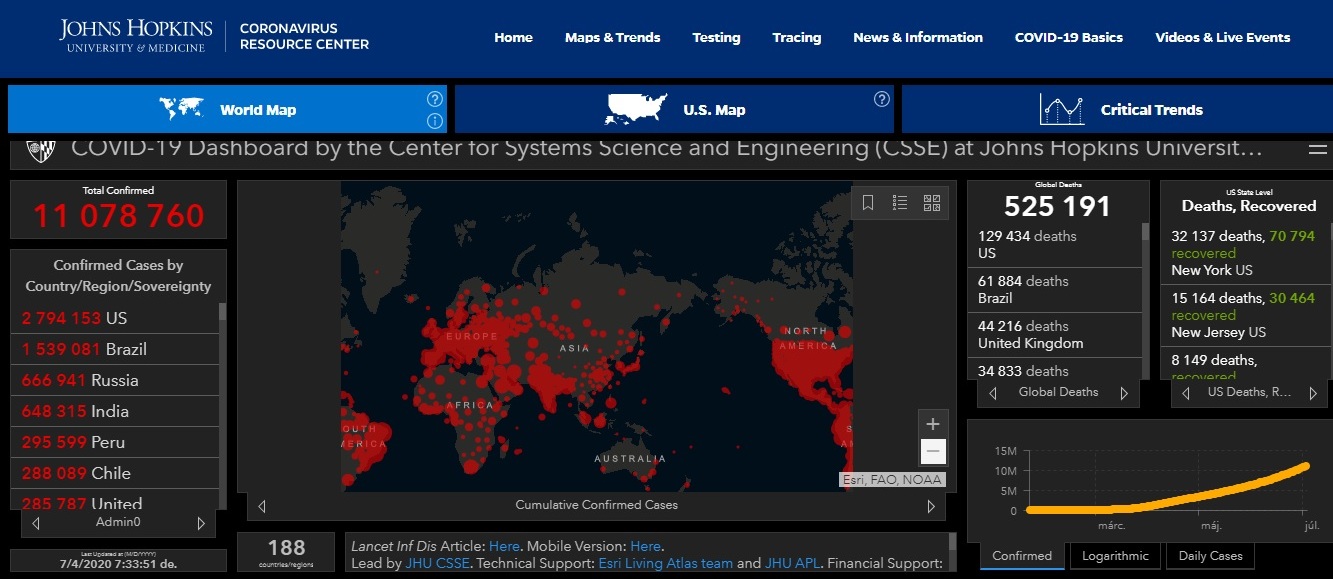Image resolution: width=1333 pixels, height=579 pixels.
Task: Open the World Map help question icon
Action: pyautogui.click(x=435, y=99)
